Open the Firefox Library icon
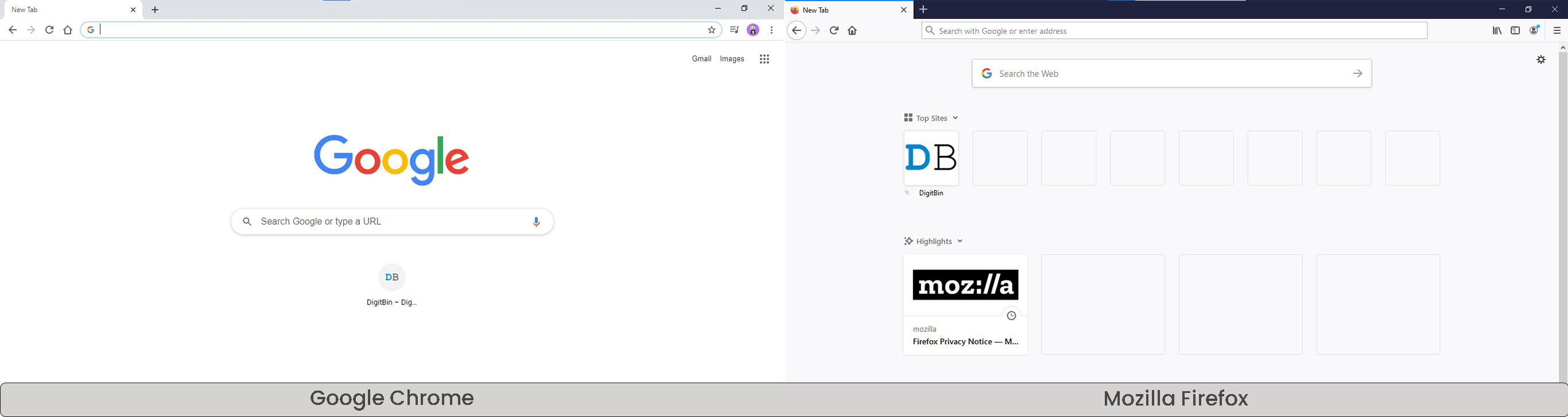The image size is (1568, 417). 1497,31
